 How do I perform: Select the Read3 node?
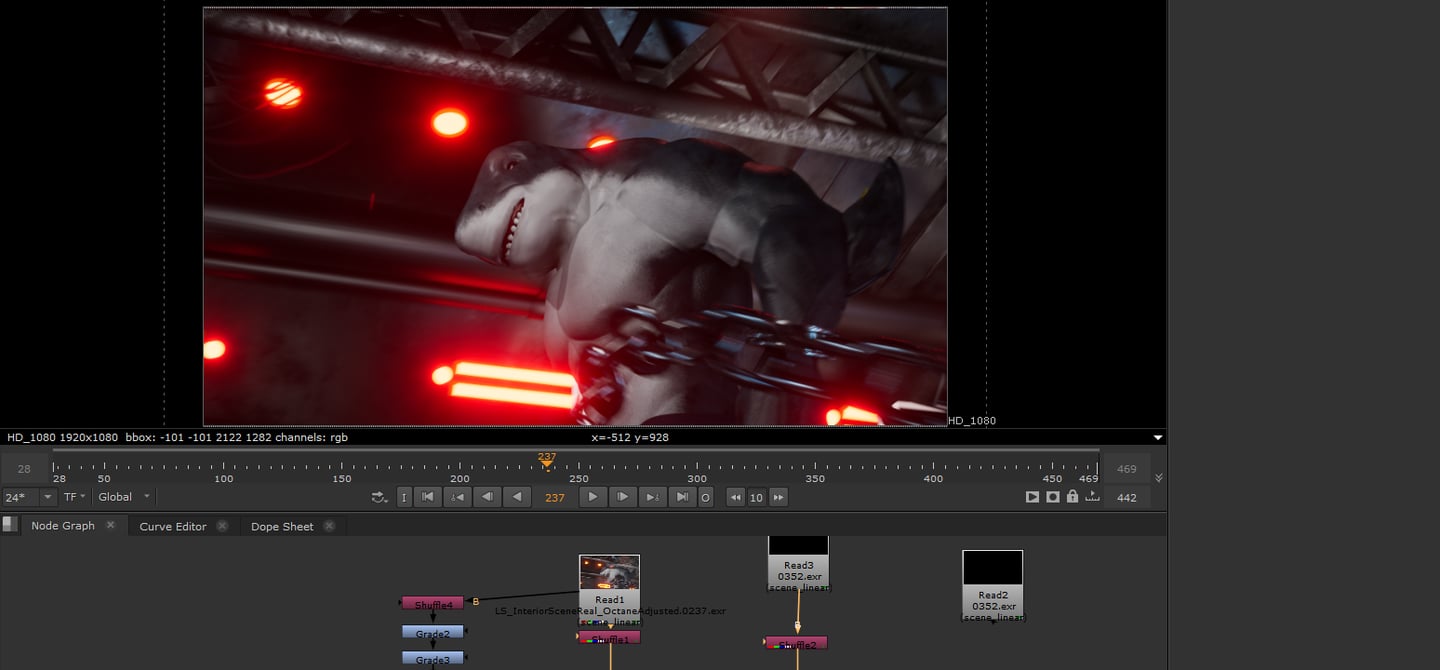tap(798, 564)
